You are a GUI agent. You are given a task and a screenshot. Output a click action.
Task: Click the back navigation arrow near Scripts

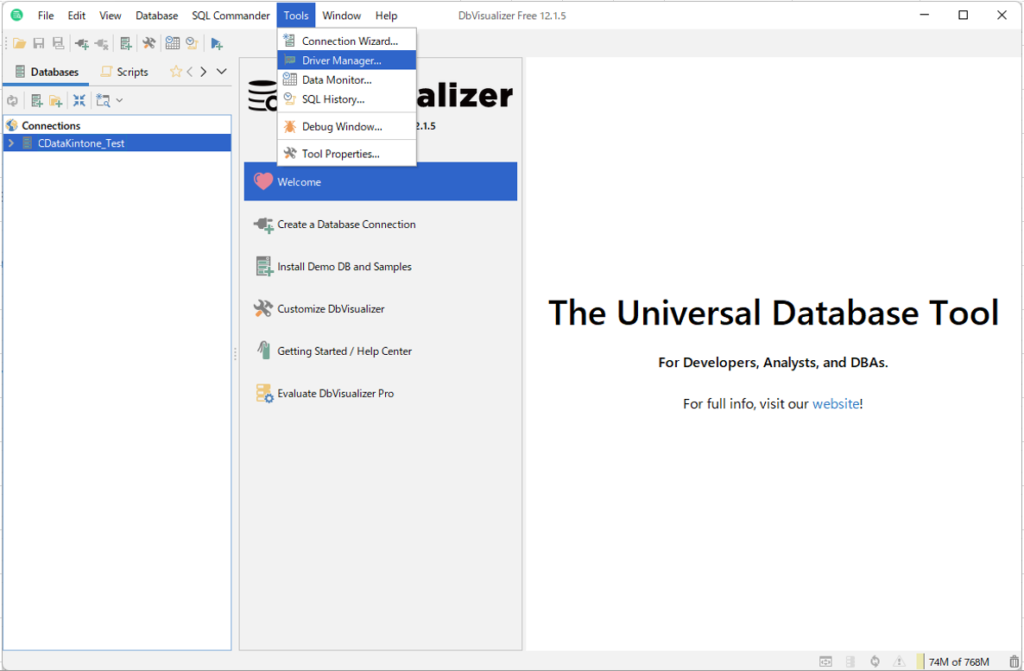pos(189,72)
